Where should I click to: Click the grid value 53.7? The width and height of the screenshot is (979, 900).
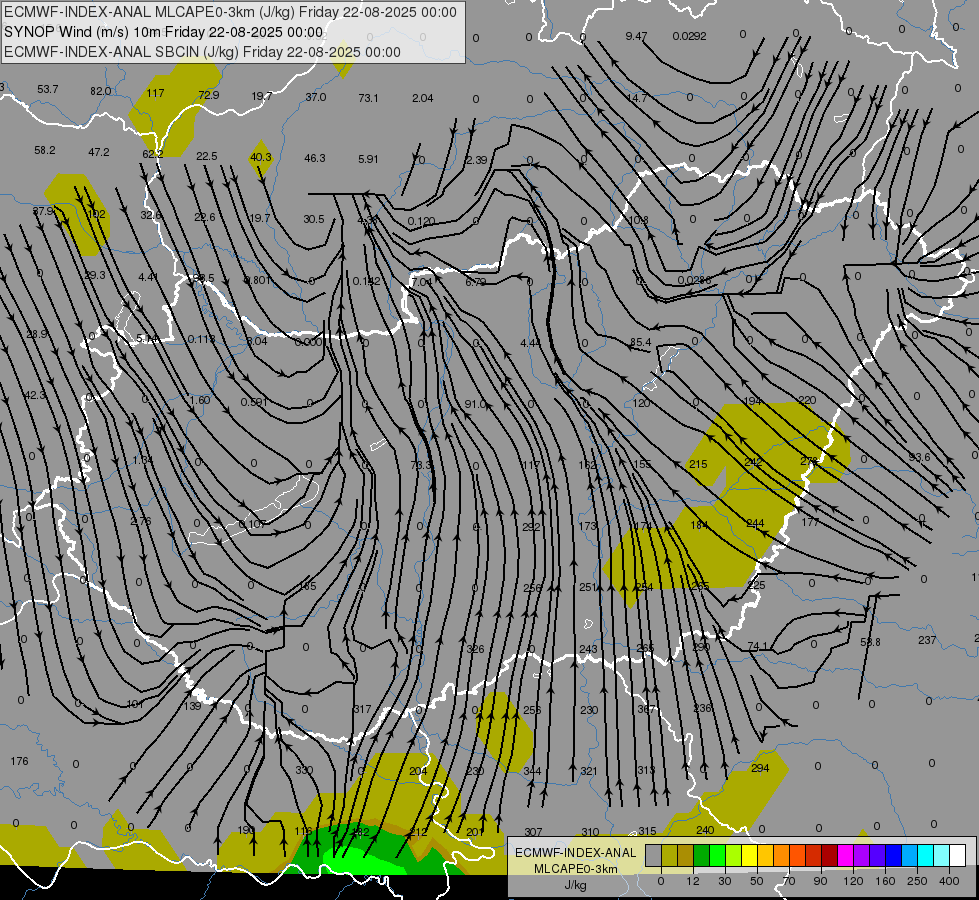pyautogui.click(x=47, y=89)
